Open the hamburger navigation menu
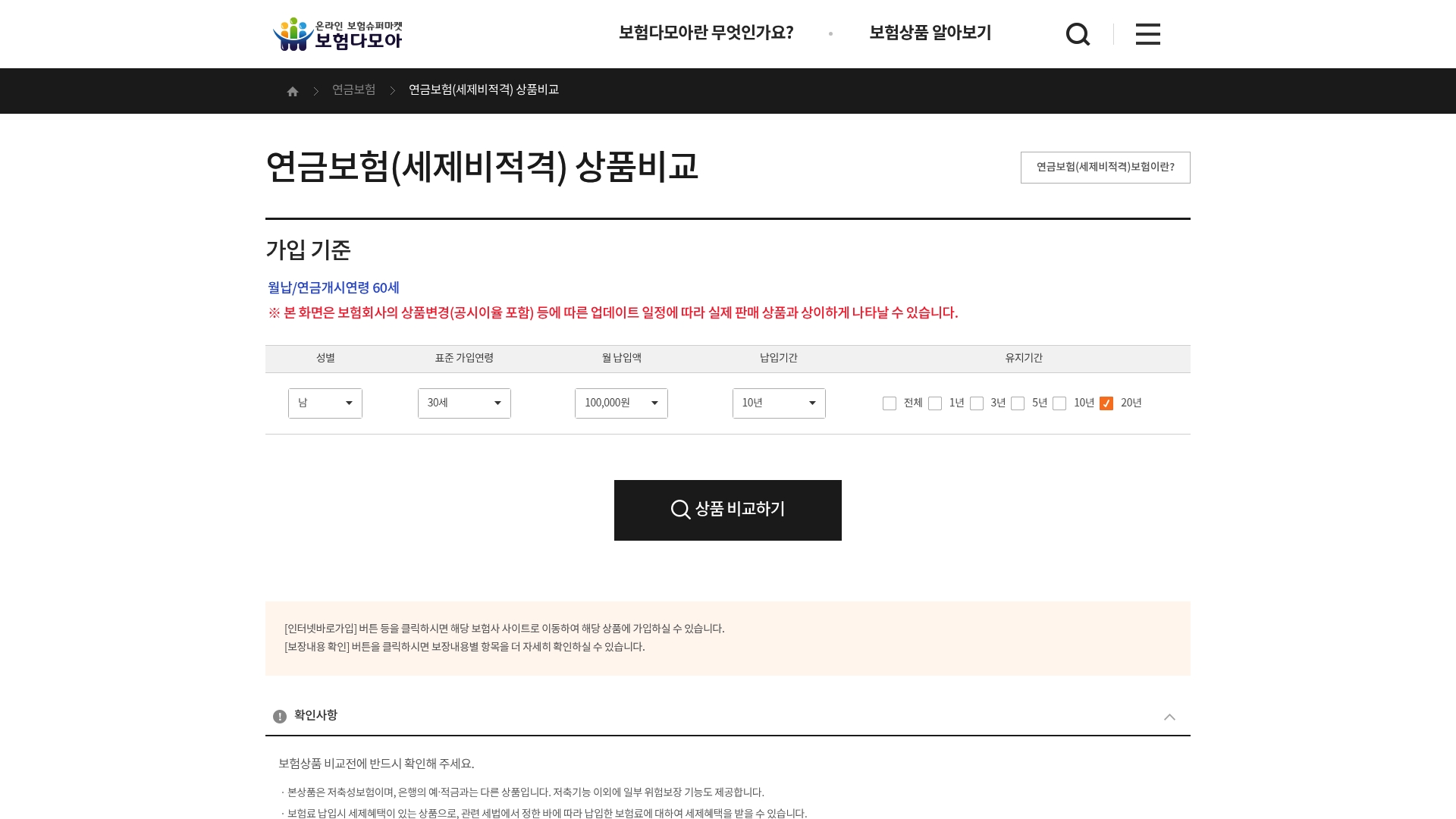1456x819 pixels. click(x=1147, y=33)
